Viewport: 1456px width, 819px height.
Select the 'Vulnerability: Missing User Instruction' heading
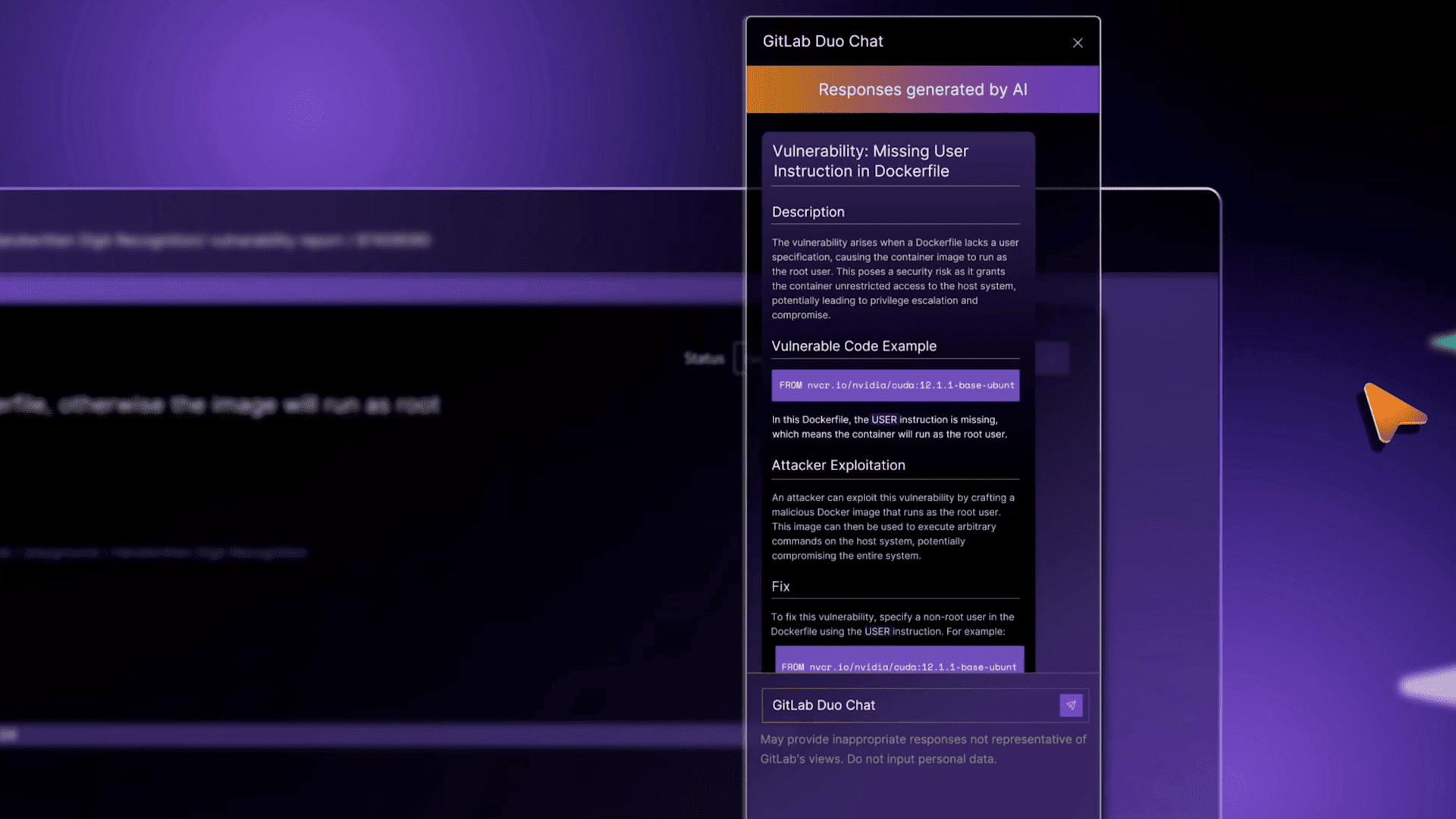870,161
